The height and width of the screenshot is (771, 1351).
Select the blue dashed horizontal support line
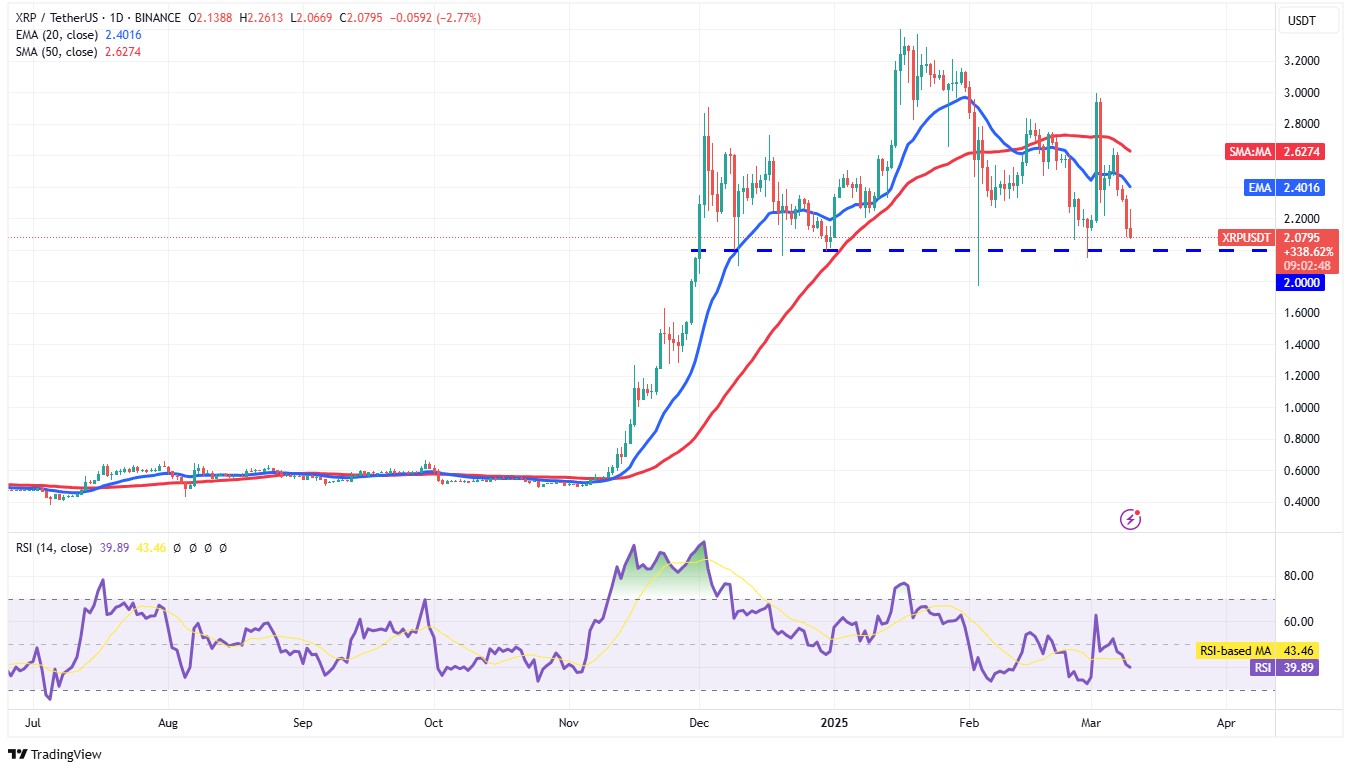click(x=980, y=250)
